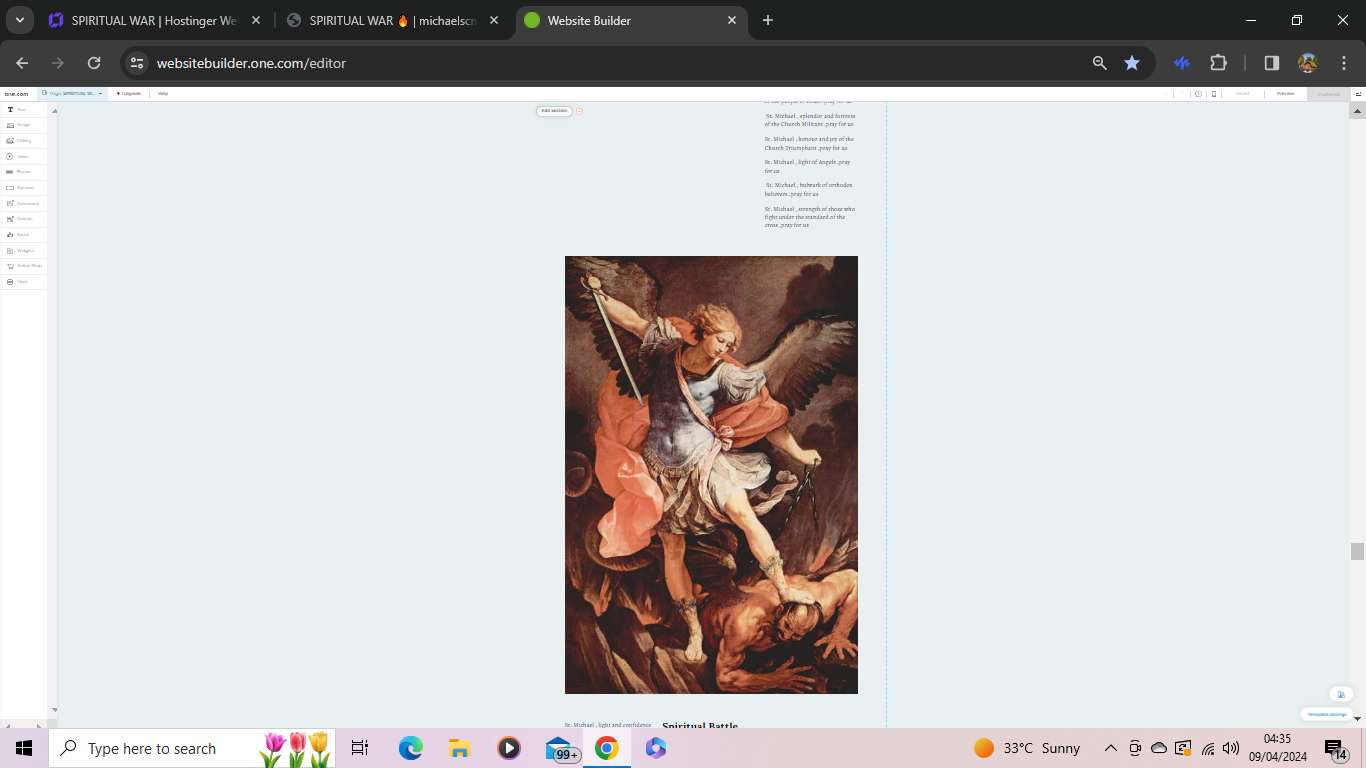Open the Help menu in the editor
Viewport: 1366px width, 768px height.
163,94
